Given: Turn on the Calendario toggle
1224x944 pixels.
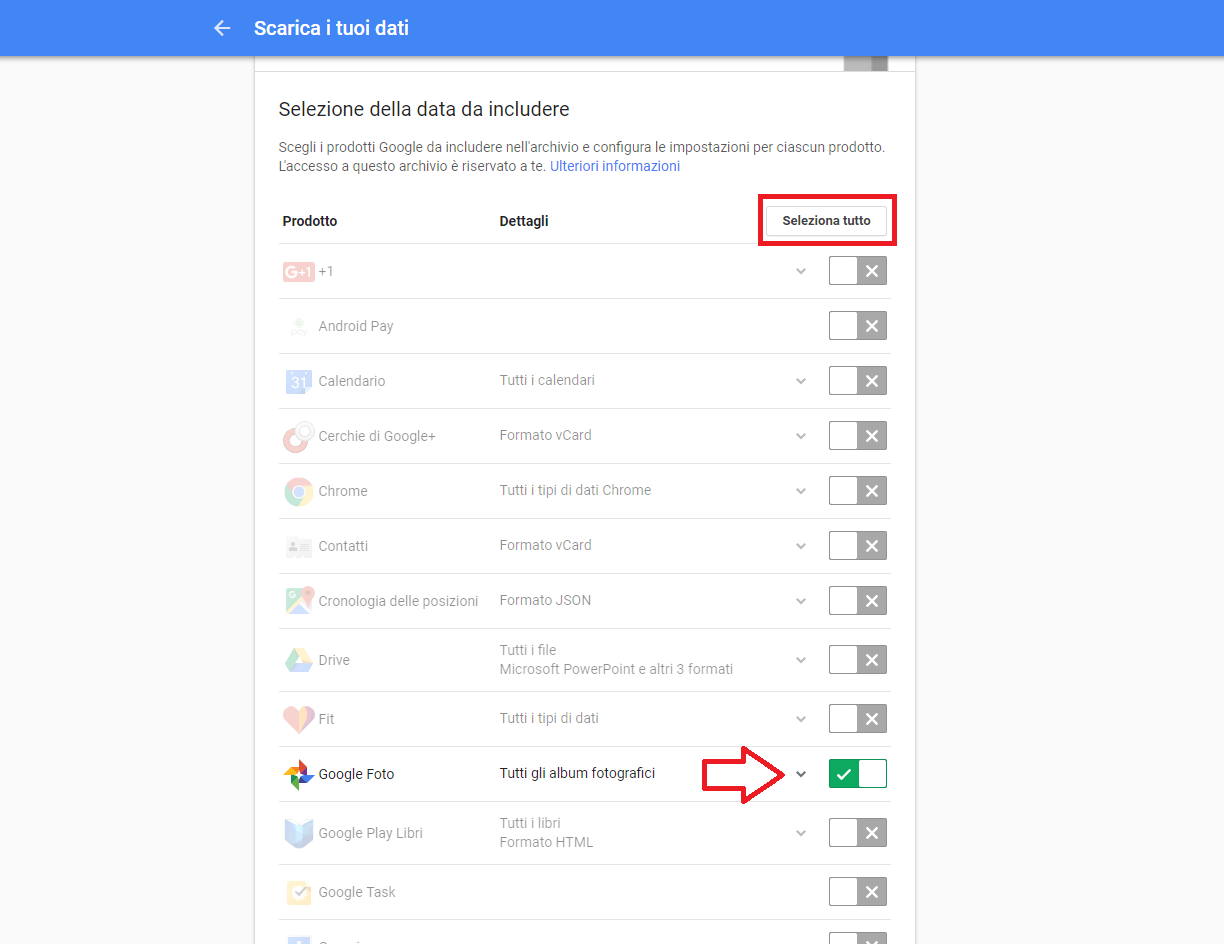Looking at the screenshot, I should 858,381.
